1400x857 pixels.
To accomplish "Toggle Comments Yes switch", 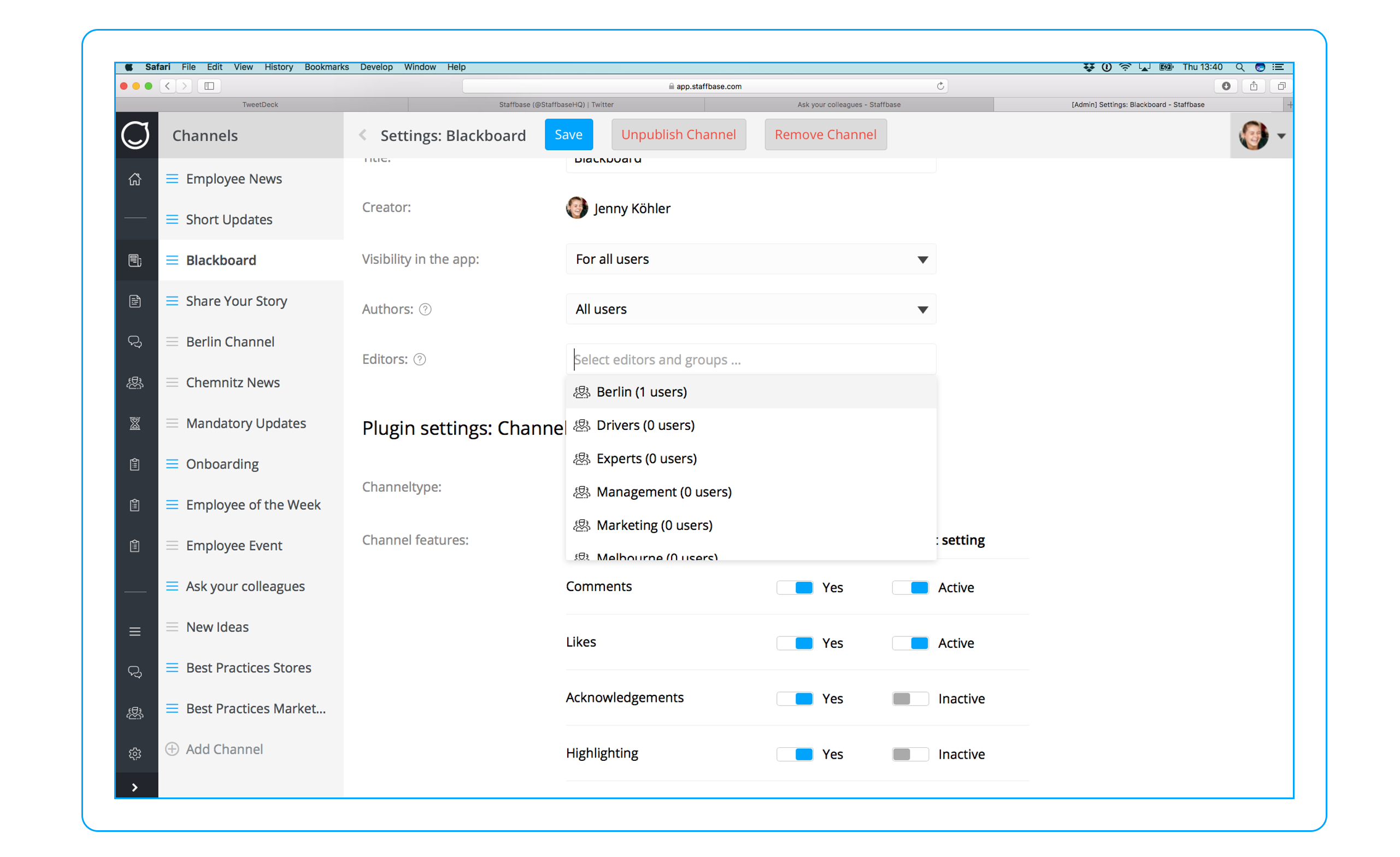I will pos(795,588).
